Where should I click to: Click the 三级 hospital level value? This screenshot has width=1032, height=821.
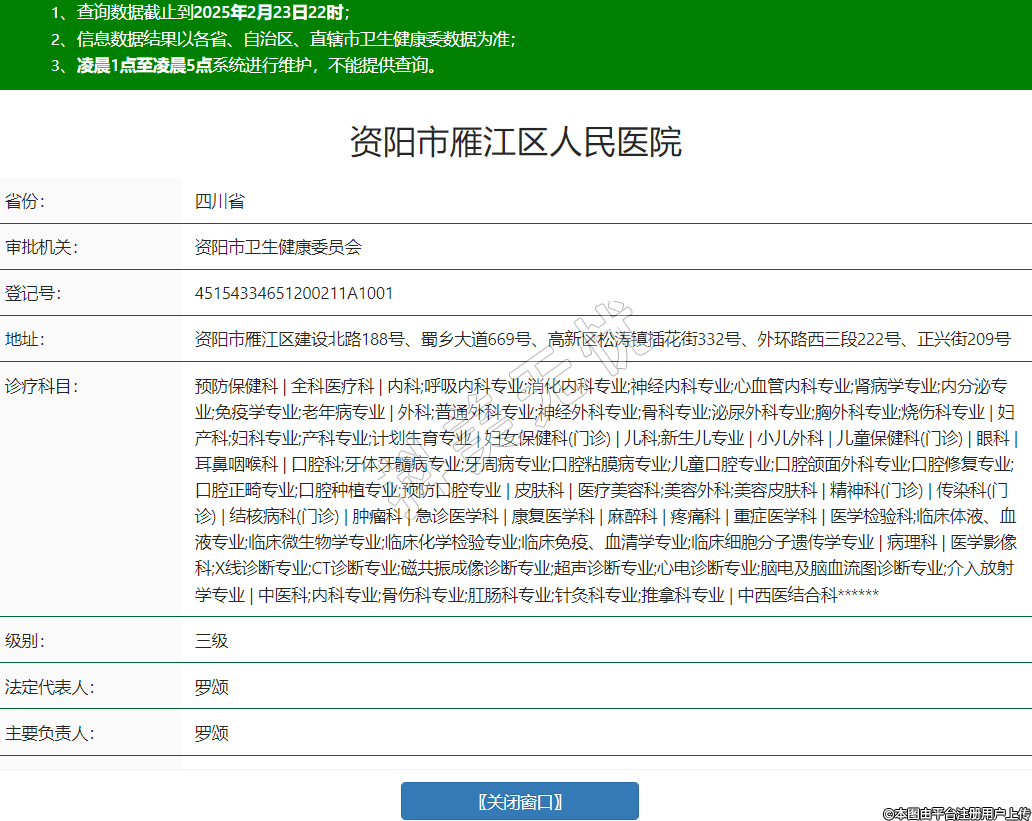pos(211,641)
